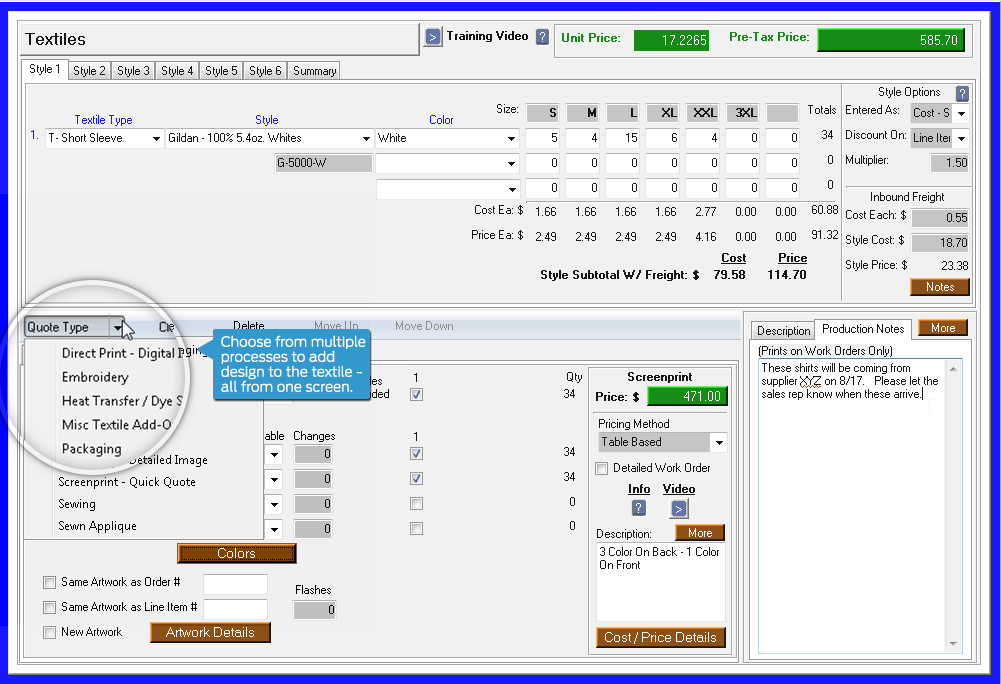Play the Training Video arrow icon

[433, 37]
